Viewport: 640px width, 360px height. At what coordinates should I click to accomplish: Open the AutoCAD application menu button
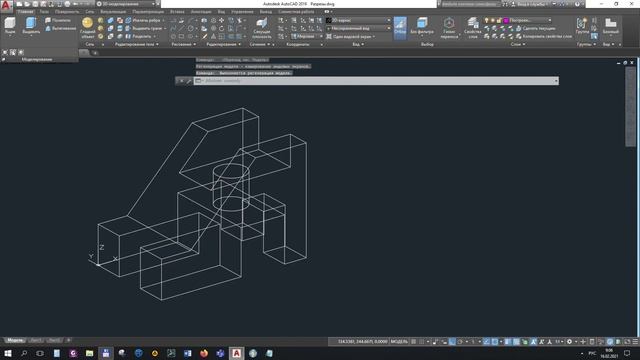tap(6, 5)
